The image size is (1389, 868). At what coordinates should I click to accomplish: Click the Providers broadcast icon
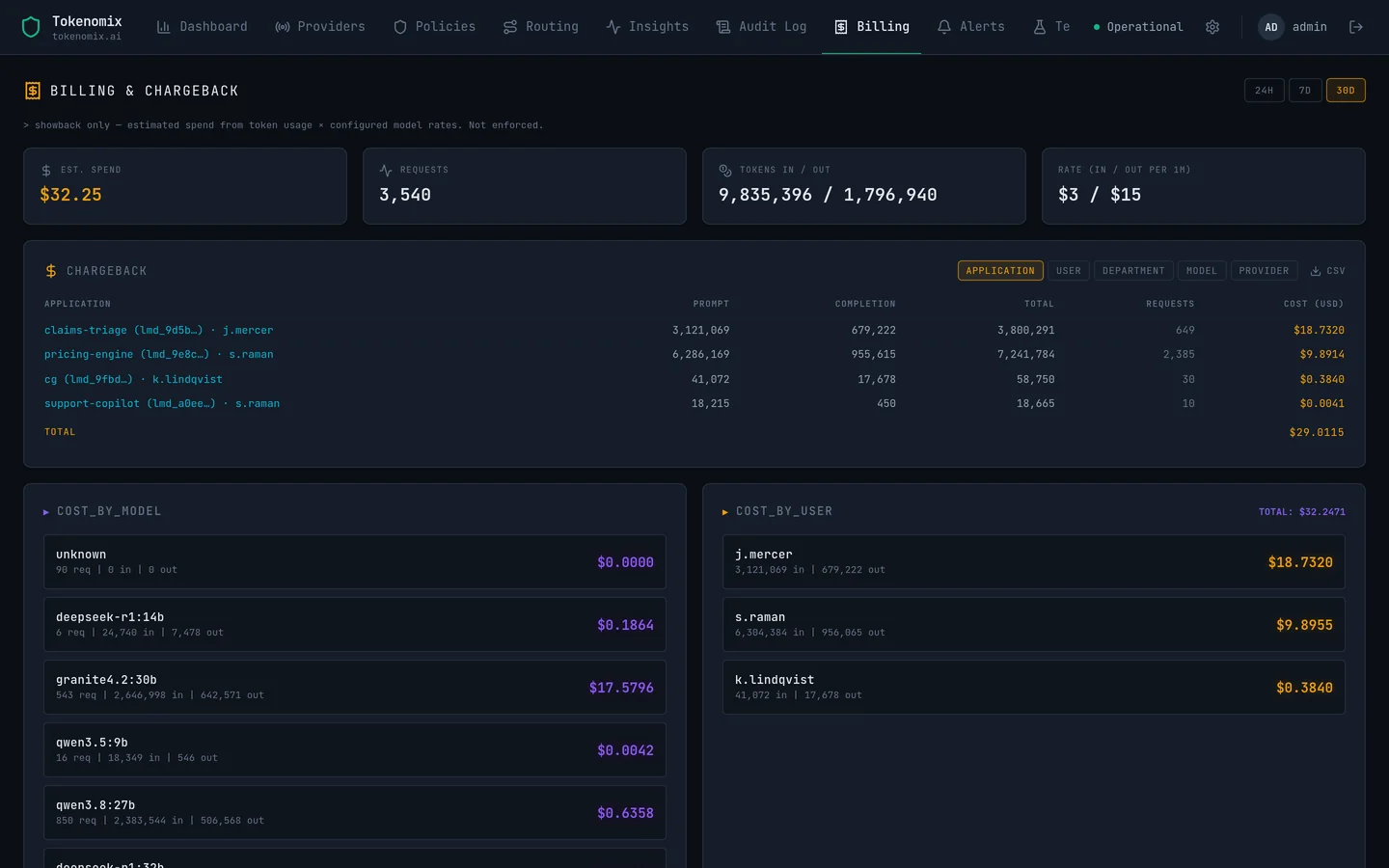click(283, 27)
